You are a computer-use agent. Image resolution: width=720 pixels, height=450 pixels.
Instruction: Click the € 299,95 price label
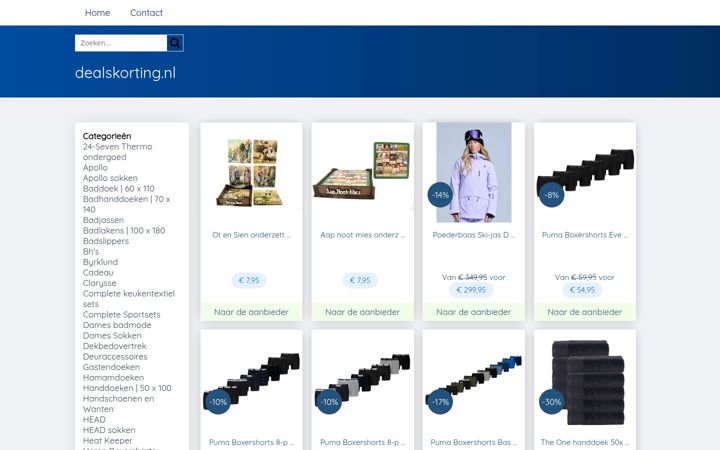click(471, 290)
